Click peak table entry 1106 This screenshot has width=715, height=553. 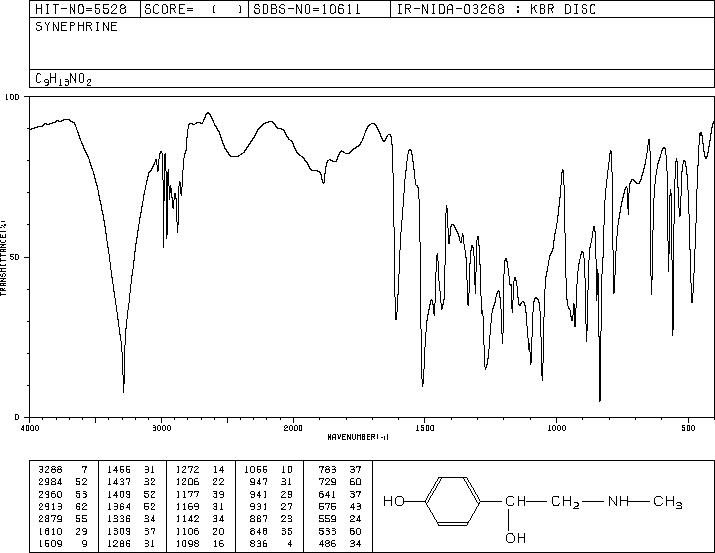[187, 532]
